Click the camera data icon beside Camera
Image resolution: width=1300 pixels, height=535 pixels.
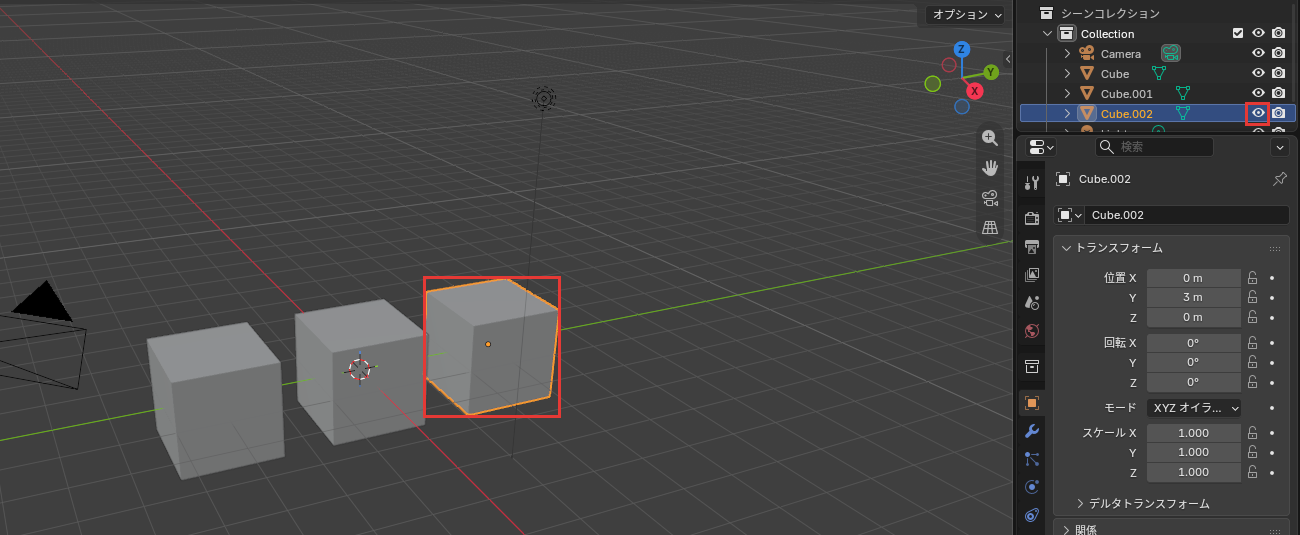coord(1171,53)
